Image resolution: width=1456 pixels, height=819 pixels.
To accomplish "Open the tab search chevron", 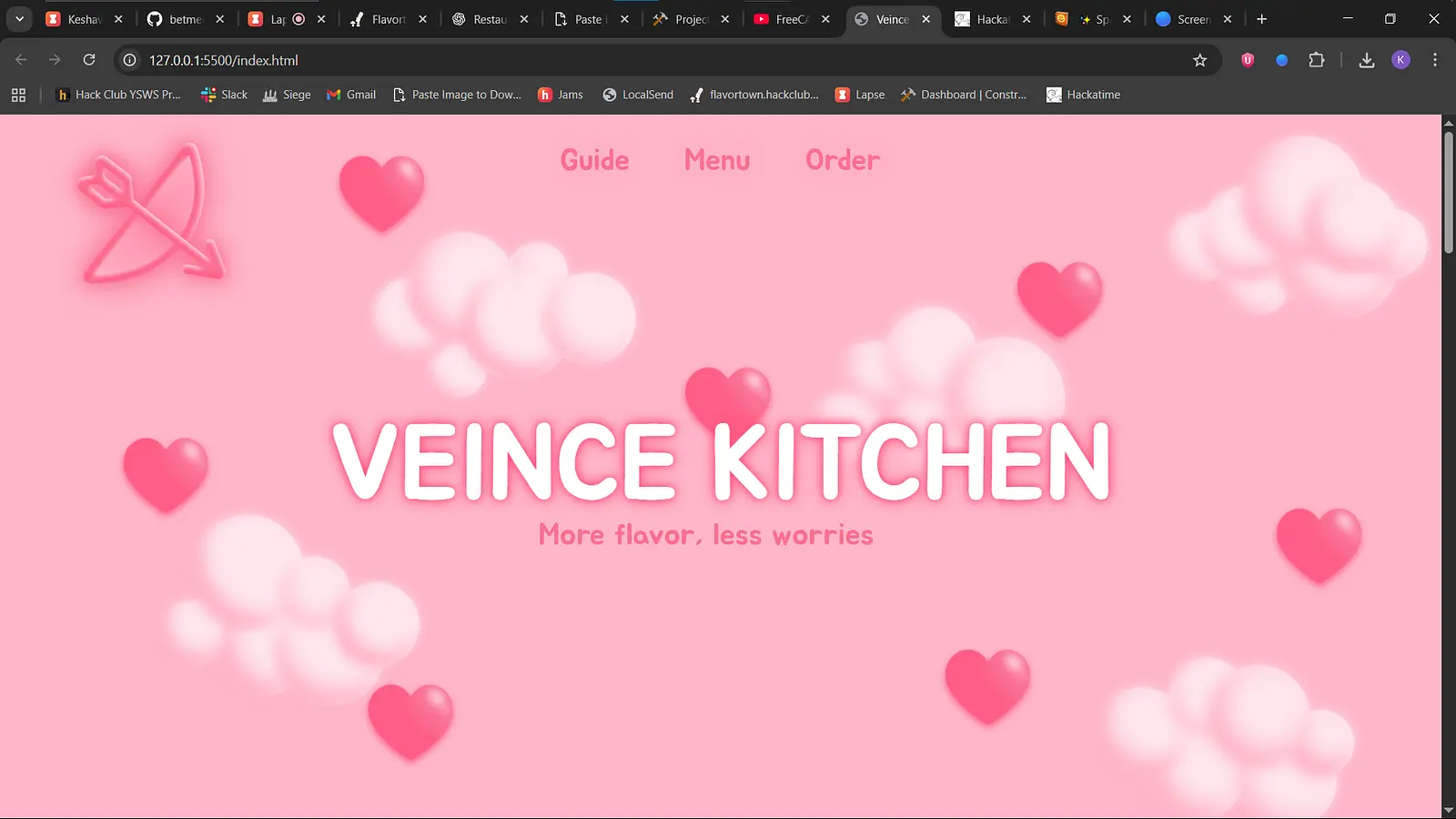I will point(19,18).
